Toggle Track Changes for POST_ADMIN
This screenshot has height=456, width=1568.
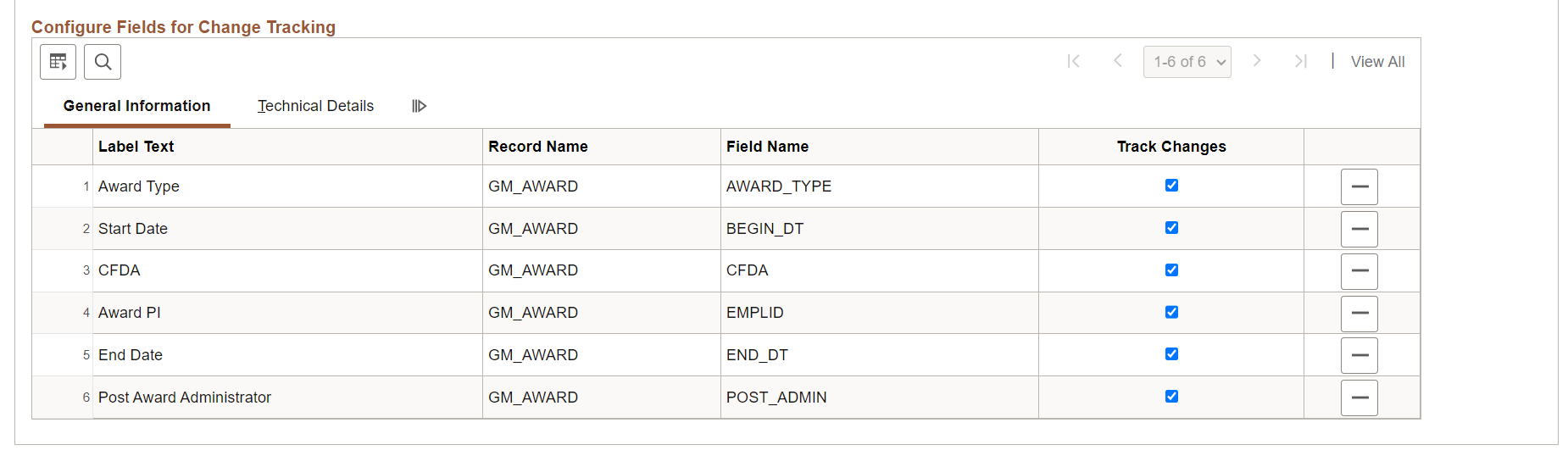(1171, 397)
